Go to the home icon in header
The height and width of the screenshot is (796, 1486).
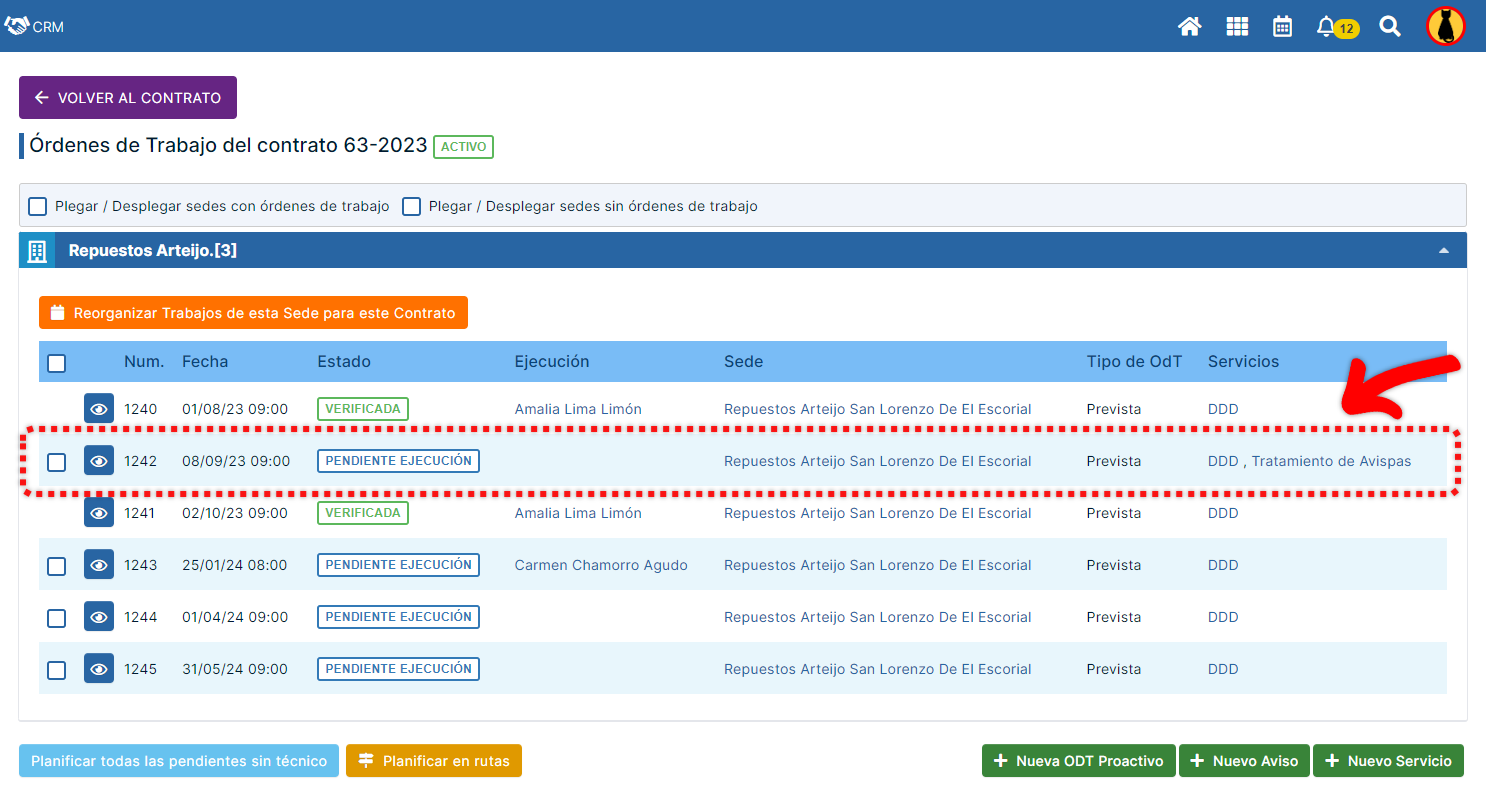coord(1189,27)
